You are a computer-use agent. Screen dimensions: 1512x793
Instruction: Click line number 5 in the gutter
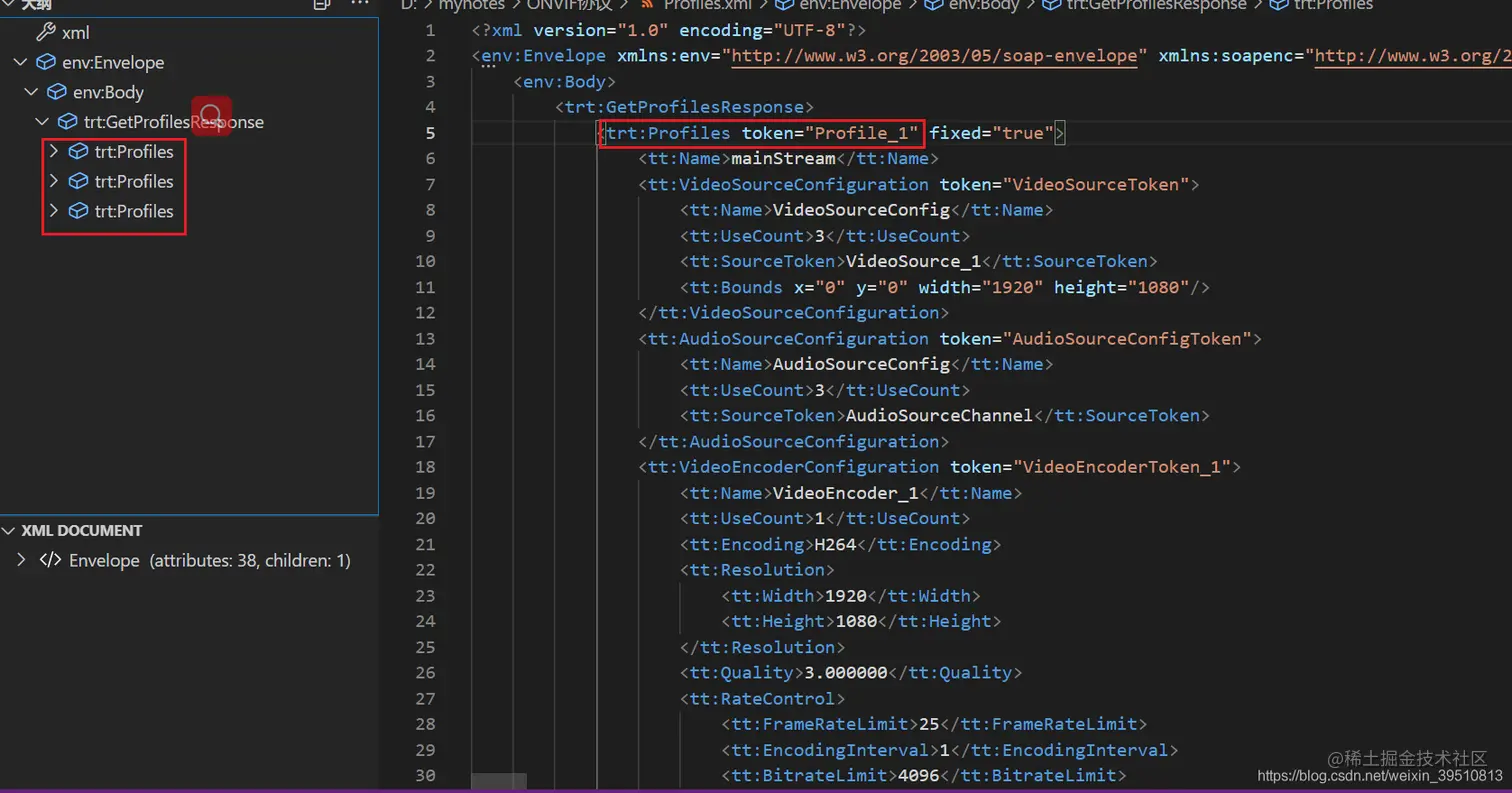click(x=430, y=133)
